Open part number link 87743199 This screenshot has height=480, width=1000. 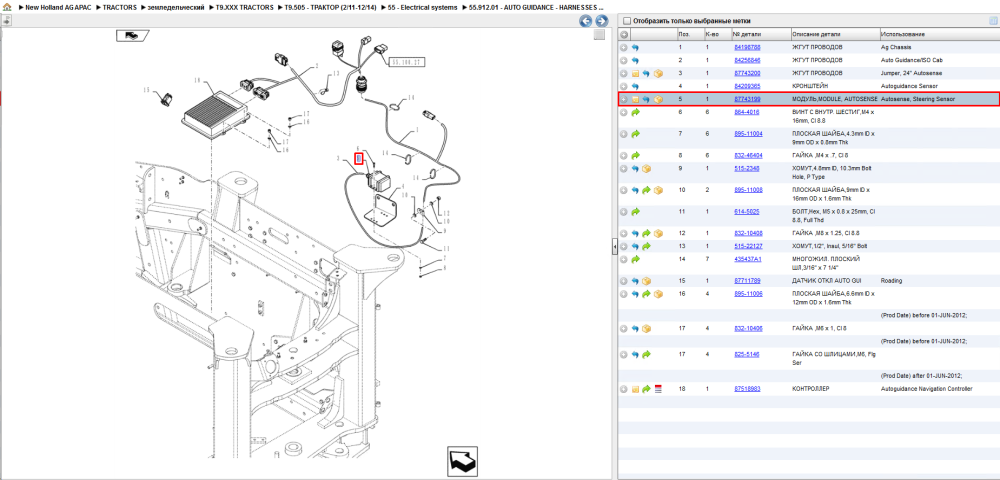pyautogui.click(x=747, y=99)
